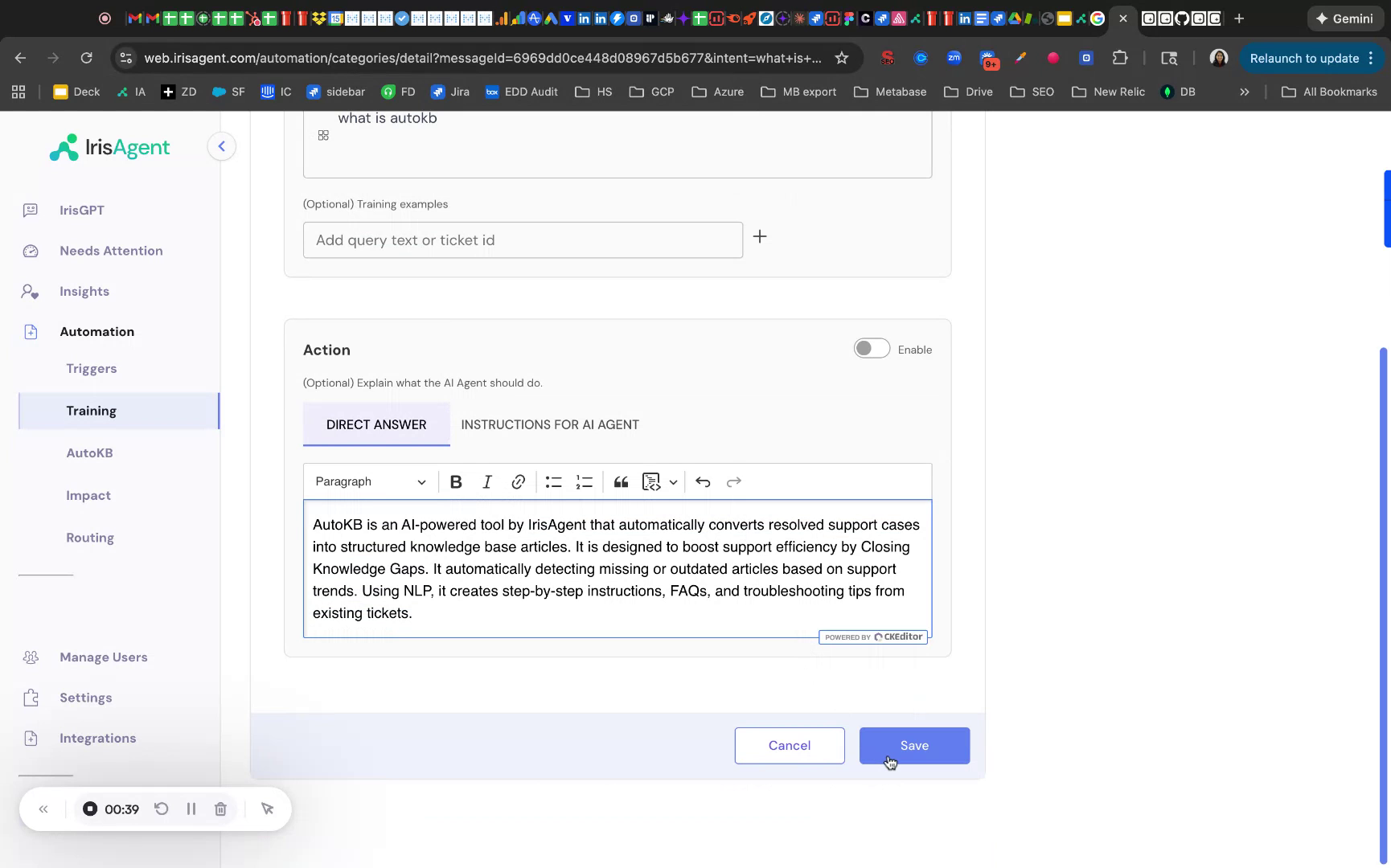The image size is (1391, 868).
Task: Open the IrisGPT section
Action: [82, 210]
